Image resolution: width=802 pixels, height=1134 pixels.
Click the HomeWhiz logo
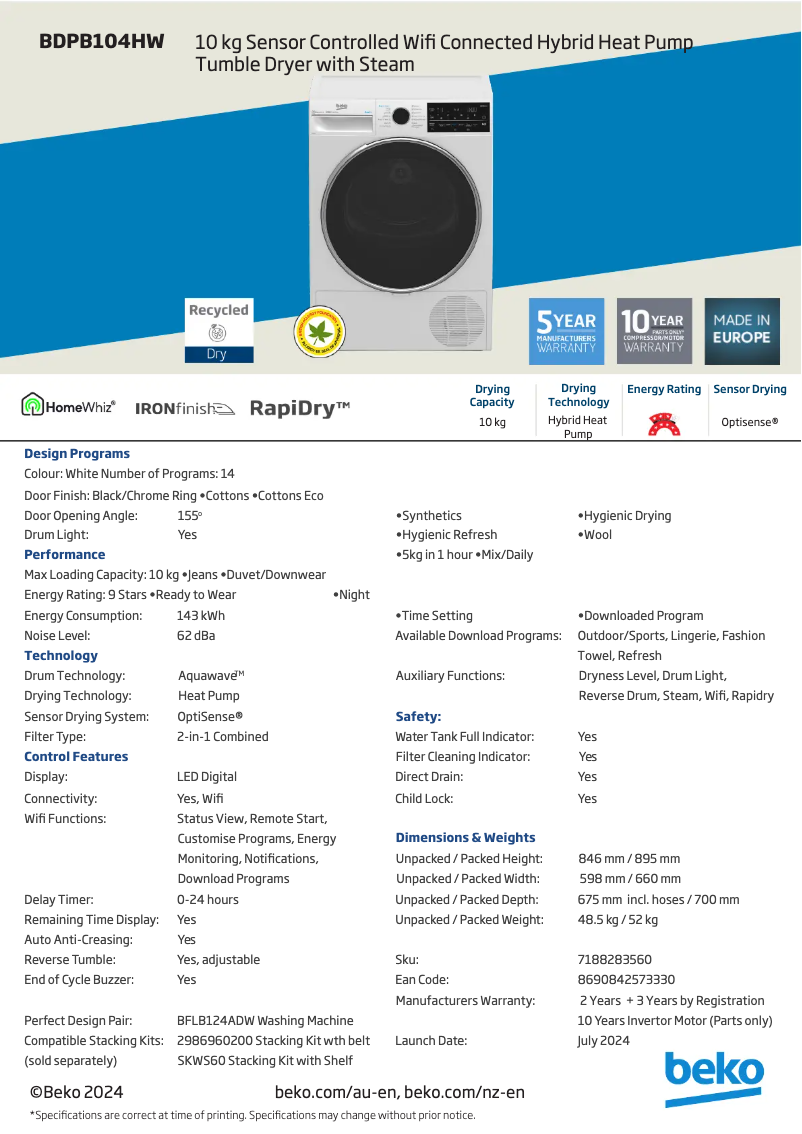69,406
